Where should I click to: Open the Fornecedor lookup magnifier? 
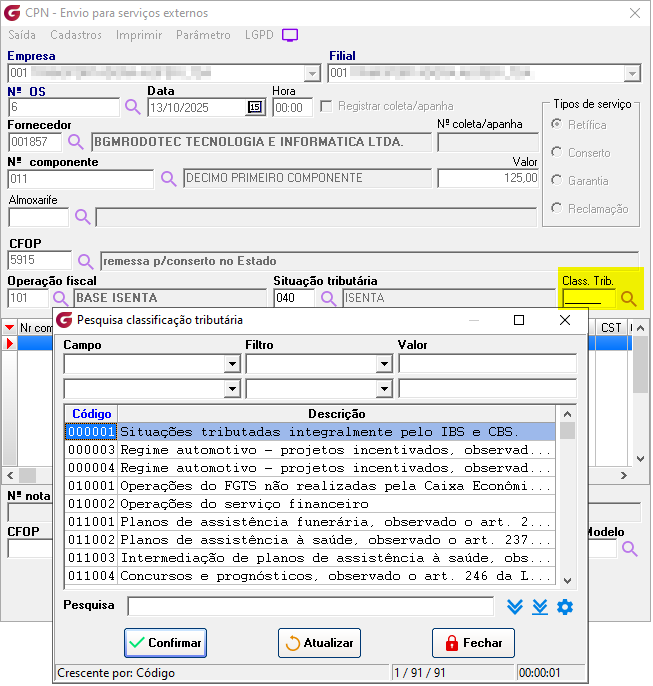[x=75, y=142]
